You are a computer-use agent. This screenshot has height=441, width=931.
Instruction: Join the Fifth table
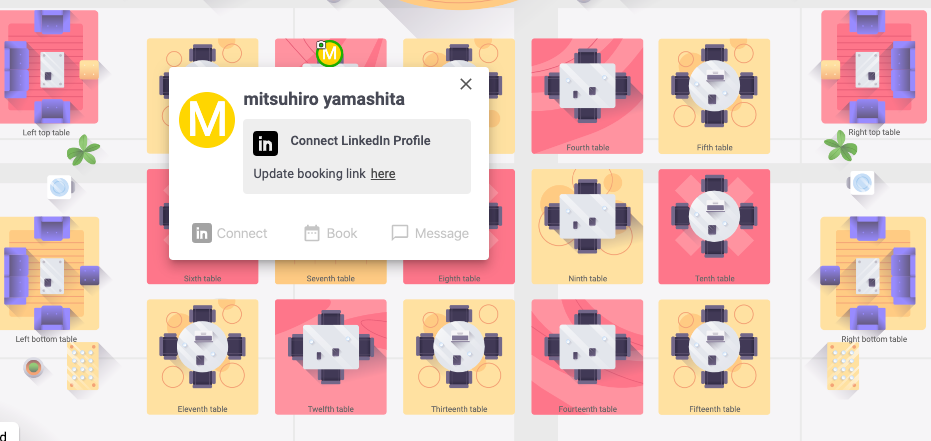[x=714, y=96]
